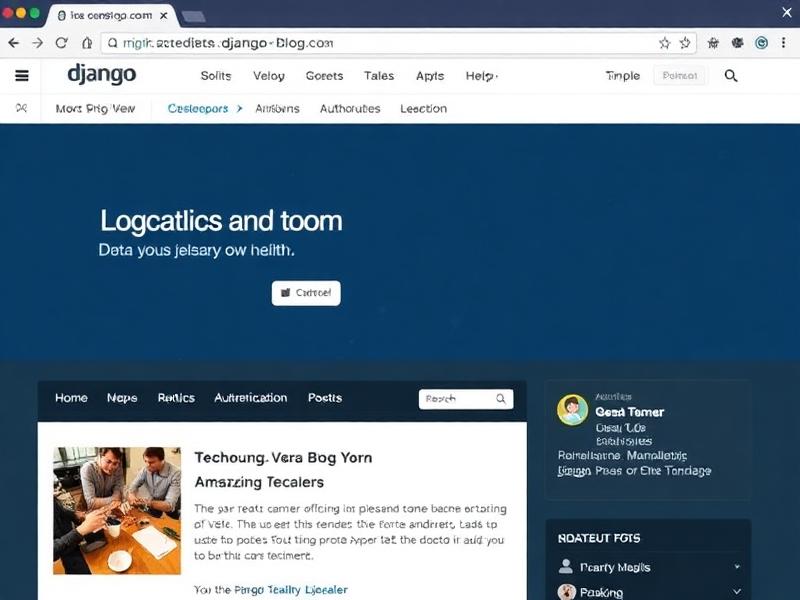Image resolution: width=800 pixels, height=600 pixels.
Task: Click the browser reload button
Action: click(62, 43)
